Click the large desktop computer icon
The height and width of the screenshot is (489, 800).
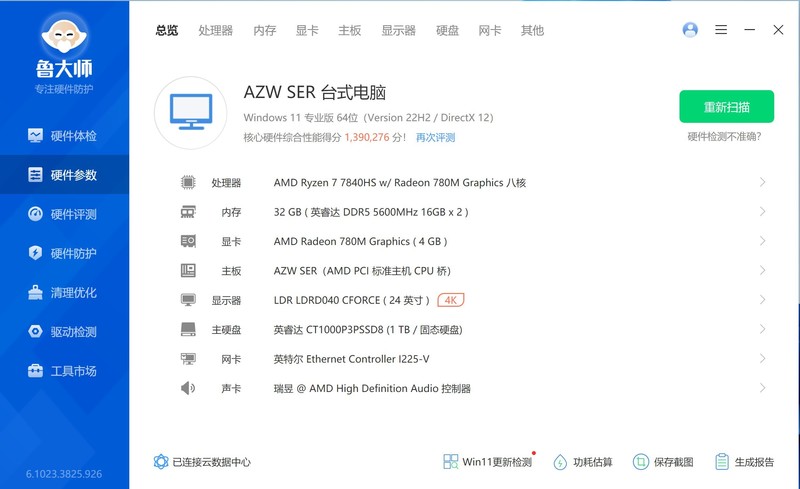(191, 112)
